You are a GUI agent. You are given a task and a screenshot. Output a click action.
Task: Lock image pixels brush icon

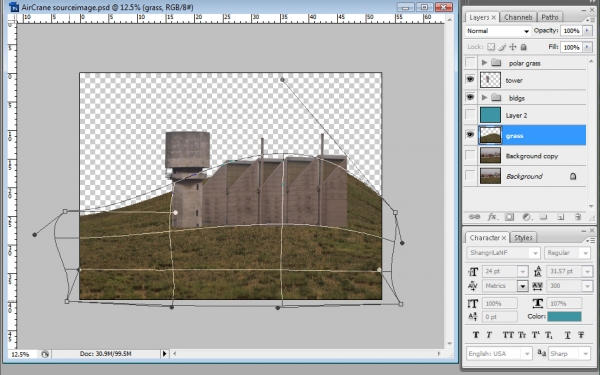[502, 47]
